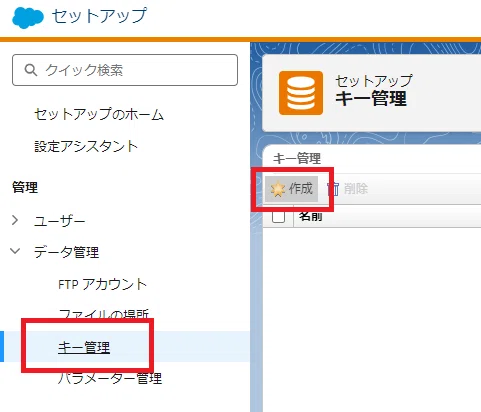Click the search magnifier icon in クイック検索

coord(31,70)
